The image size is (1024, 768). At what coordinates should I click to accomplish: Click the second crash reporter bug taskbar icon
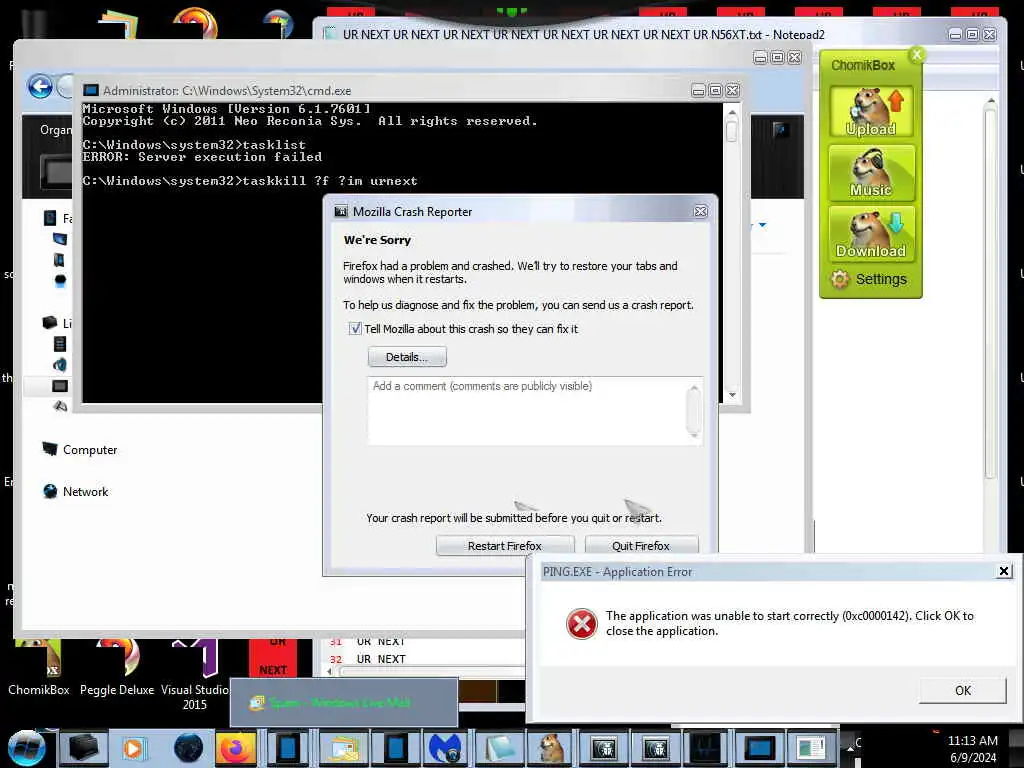click(x=655, y=748)
